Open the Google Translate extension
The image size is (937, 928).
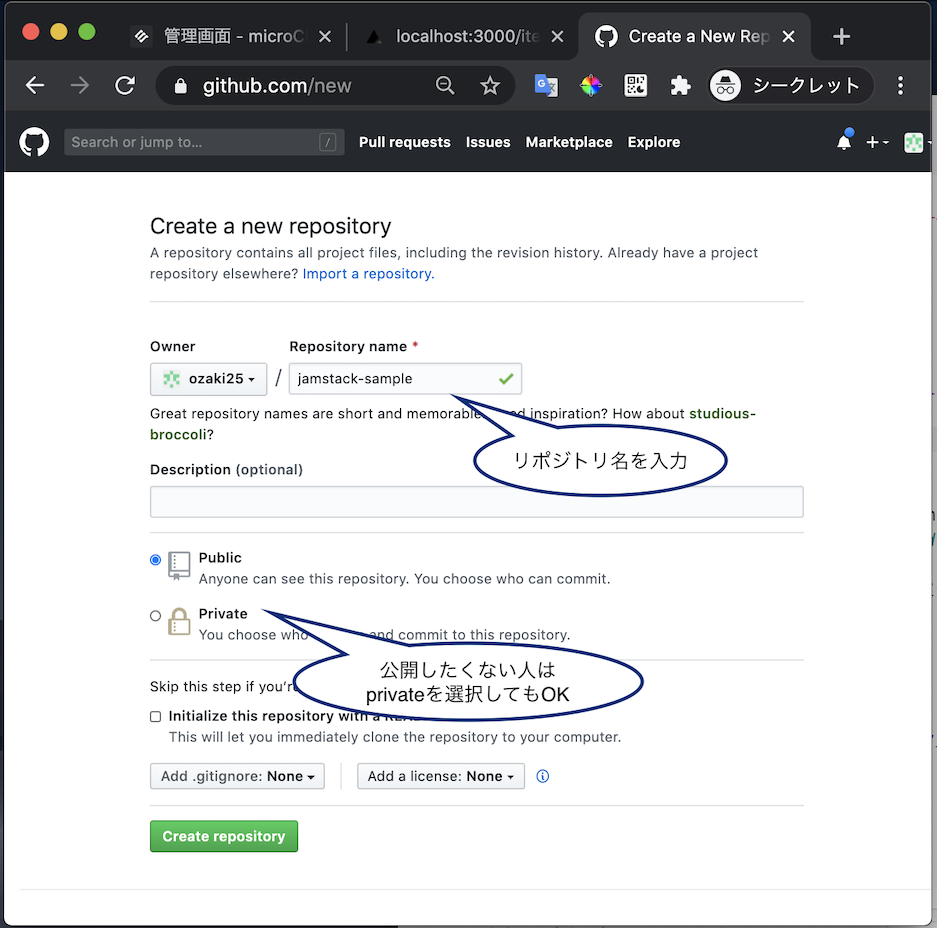point(546,85)
